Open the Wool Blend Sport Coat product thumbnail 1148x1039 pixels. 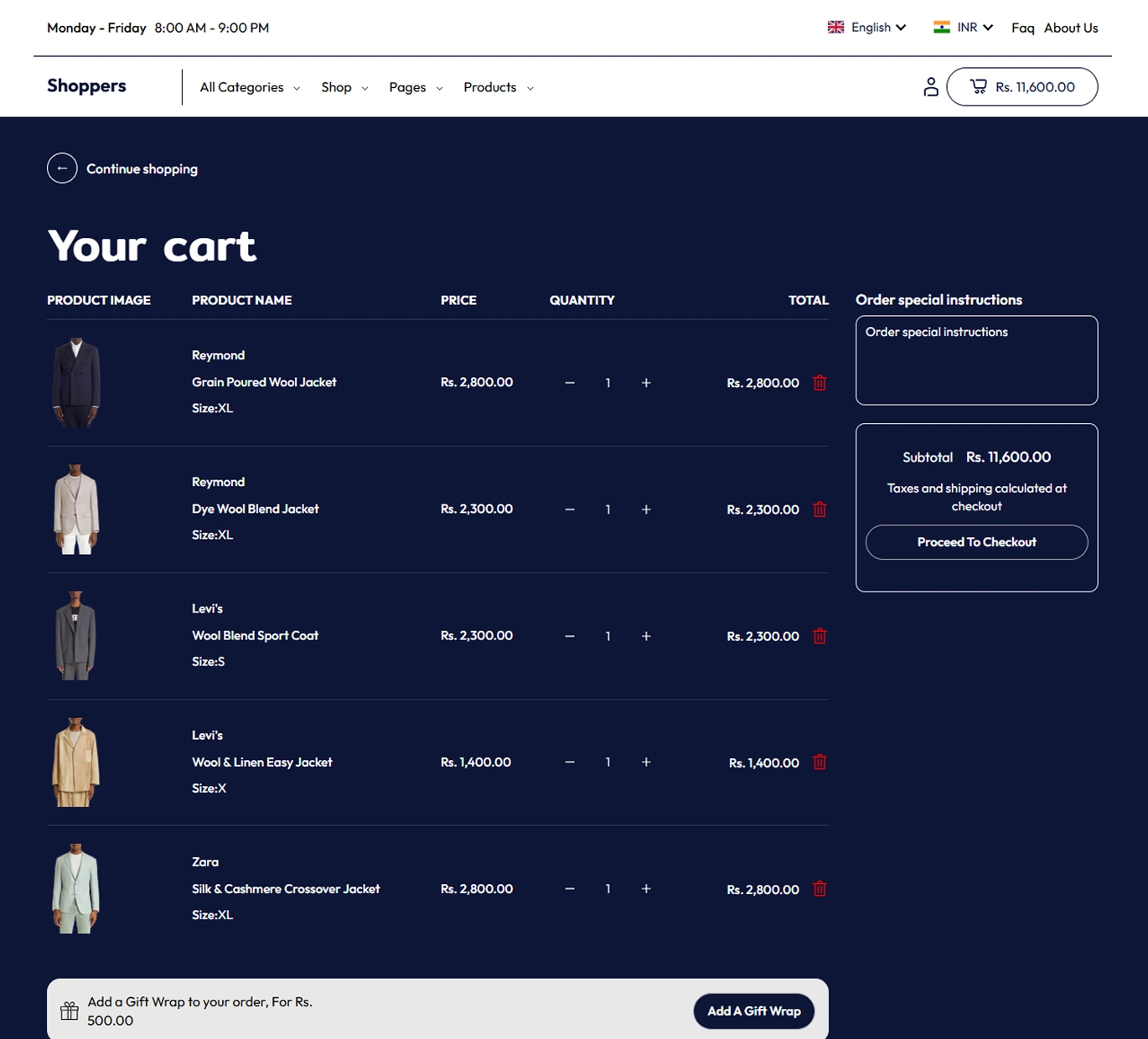[x=76, y=636]
